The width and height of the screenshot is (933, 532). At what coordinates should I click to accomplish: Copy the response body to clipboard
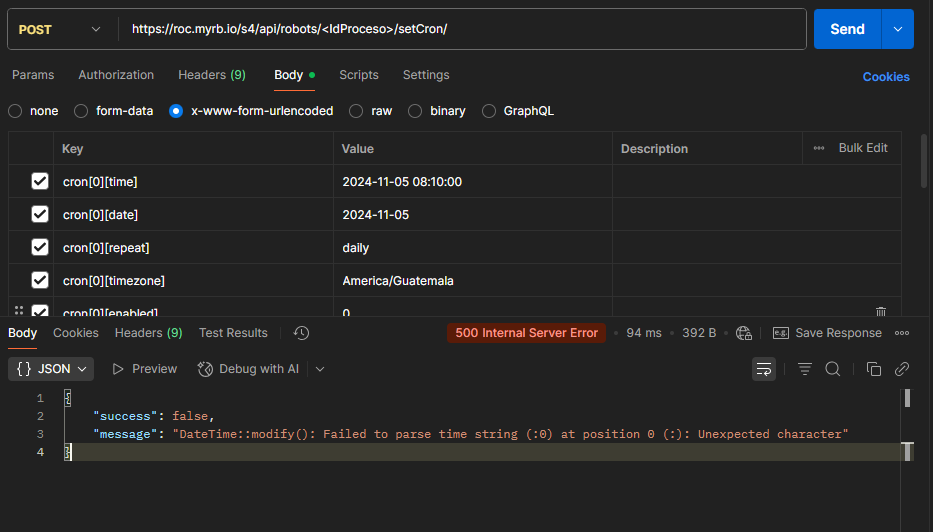[873, 369]
